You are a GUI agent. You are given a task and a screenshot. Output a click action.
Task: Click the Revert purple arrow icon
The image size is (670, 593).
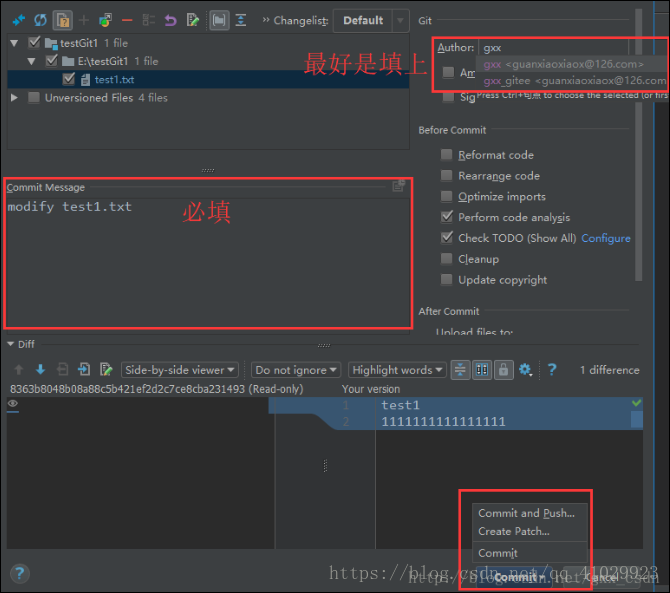[170, 20]
